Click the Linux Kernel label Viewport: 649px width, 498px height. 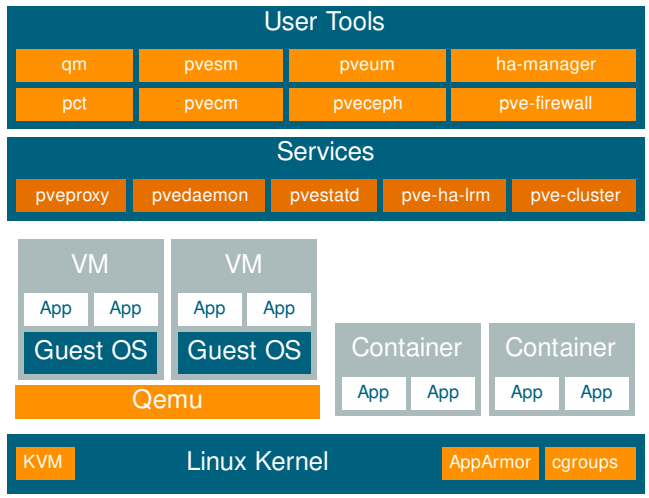click(x=257, y=462)
